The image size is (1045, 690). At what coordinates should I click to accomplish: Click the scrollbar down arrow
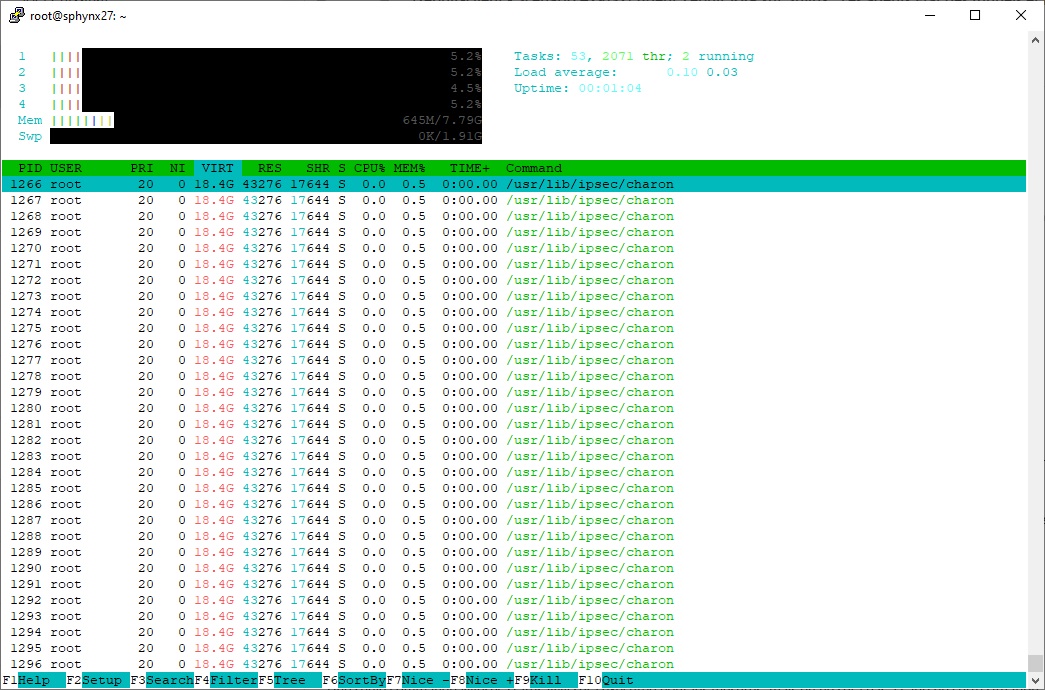[x=1035, y=680]
